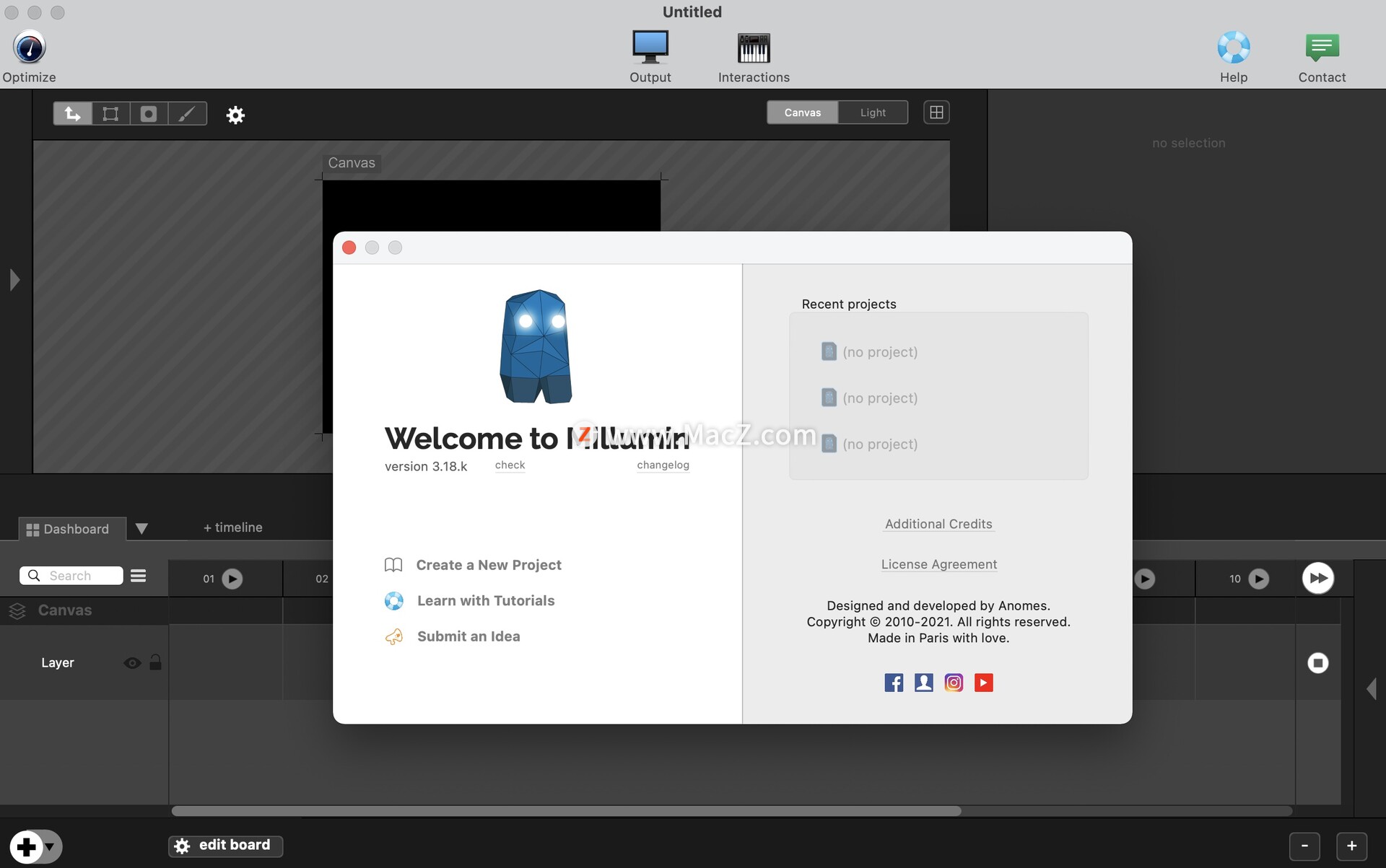
Task: Select the move/transform tool icon
Action: (x=72, y=113)
